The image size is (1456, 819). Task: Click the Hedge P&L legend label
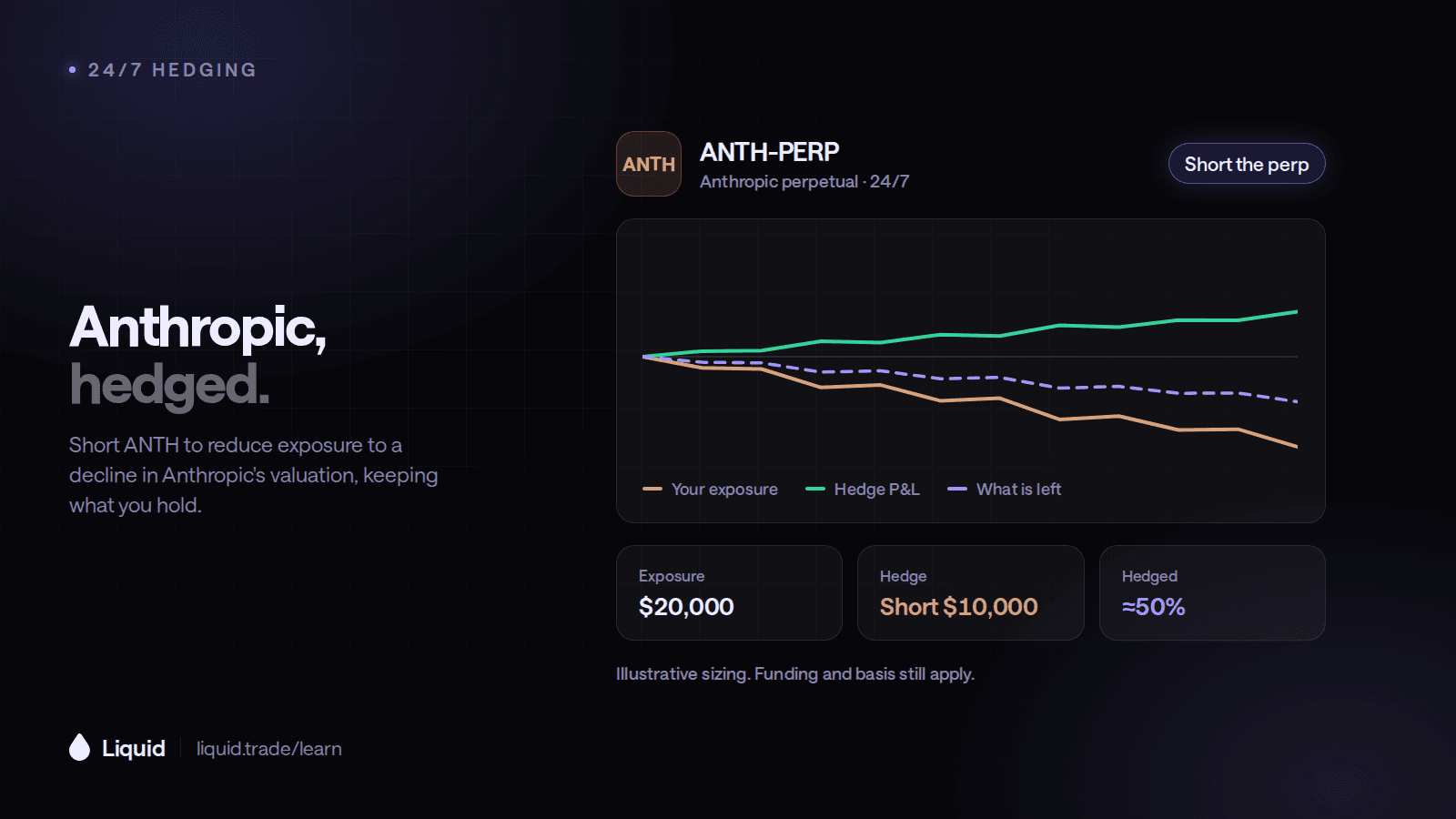coord(877,489)
